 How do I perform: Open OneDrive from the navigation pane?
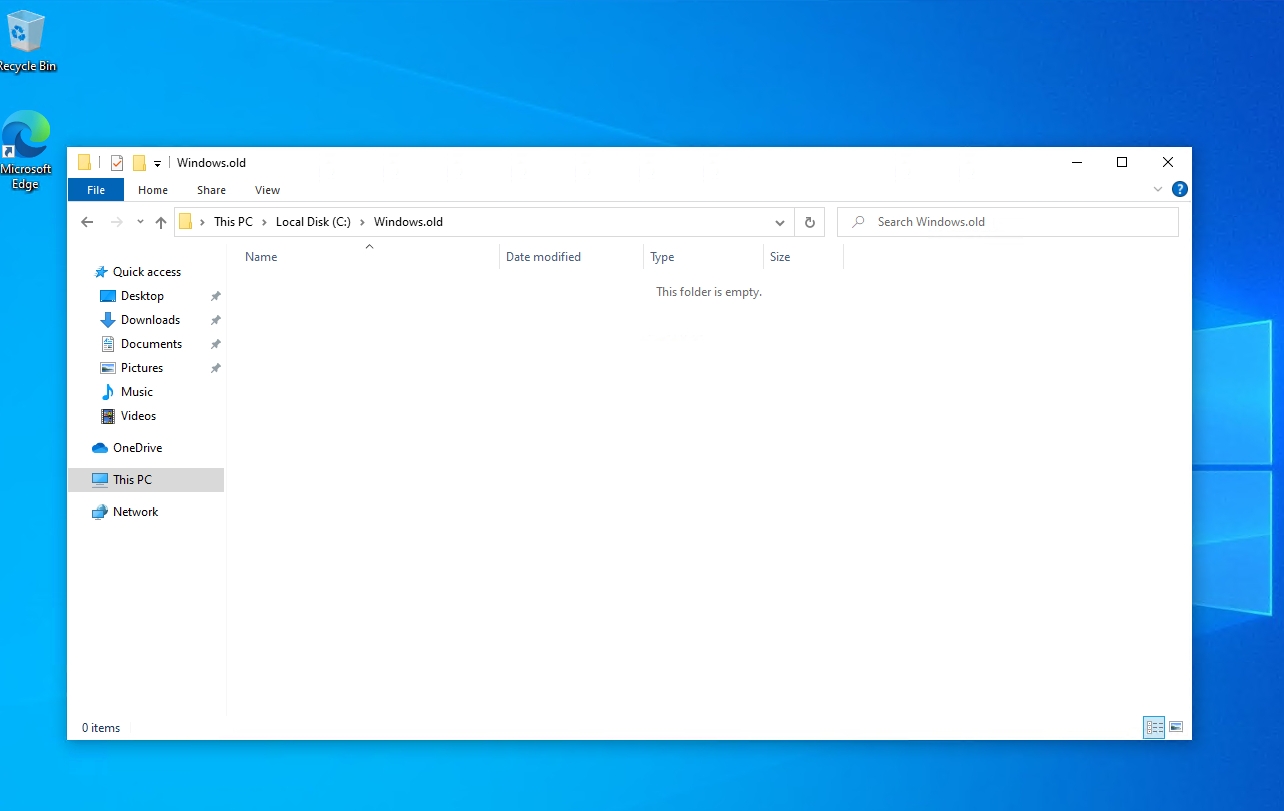[140, 447]
